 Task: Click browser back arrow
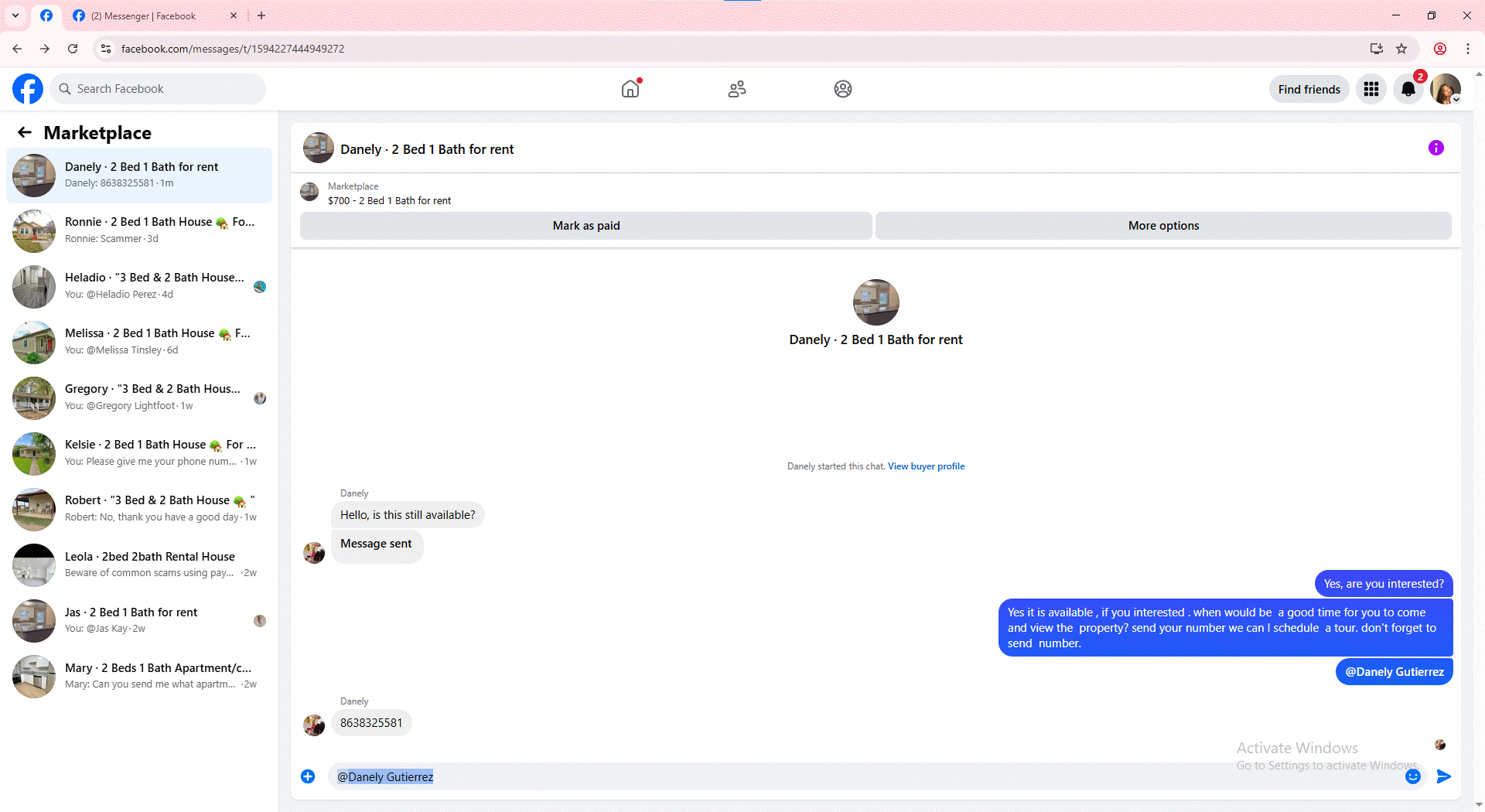[17, 49]
